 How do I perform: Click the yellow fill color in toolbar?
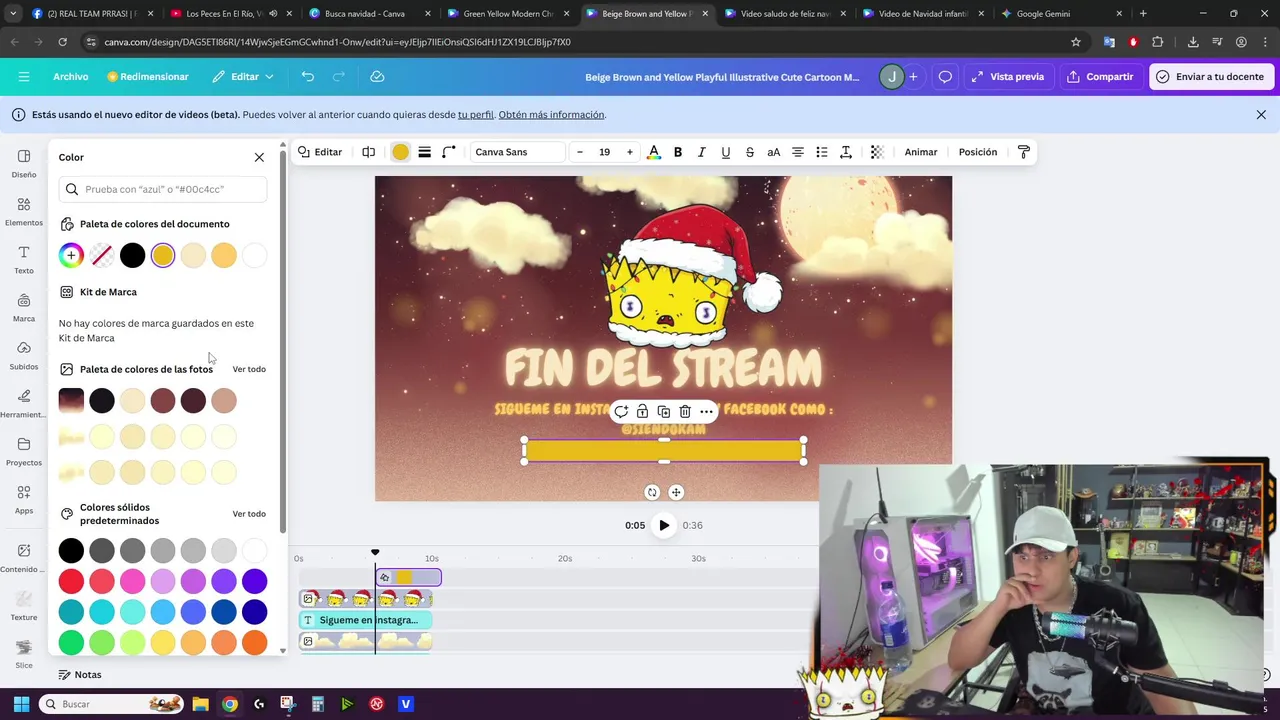400,152
